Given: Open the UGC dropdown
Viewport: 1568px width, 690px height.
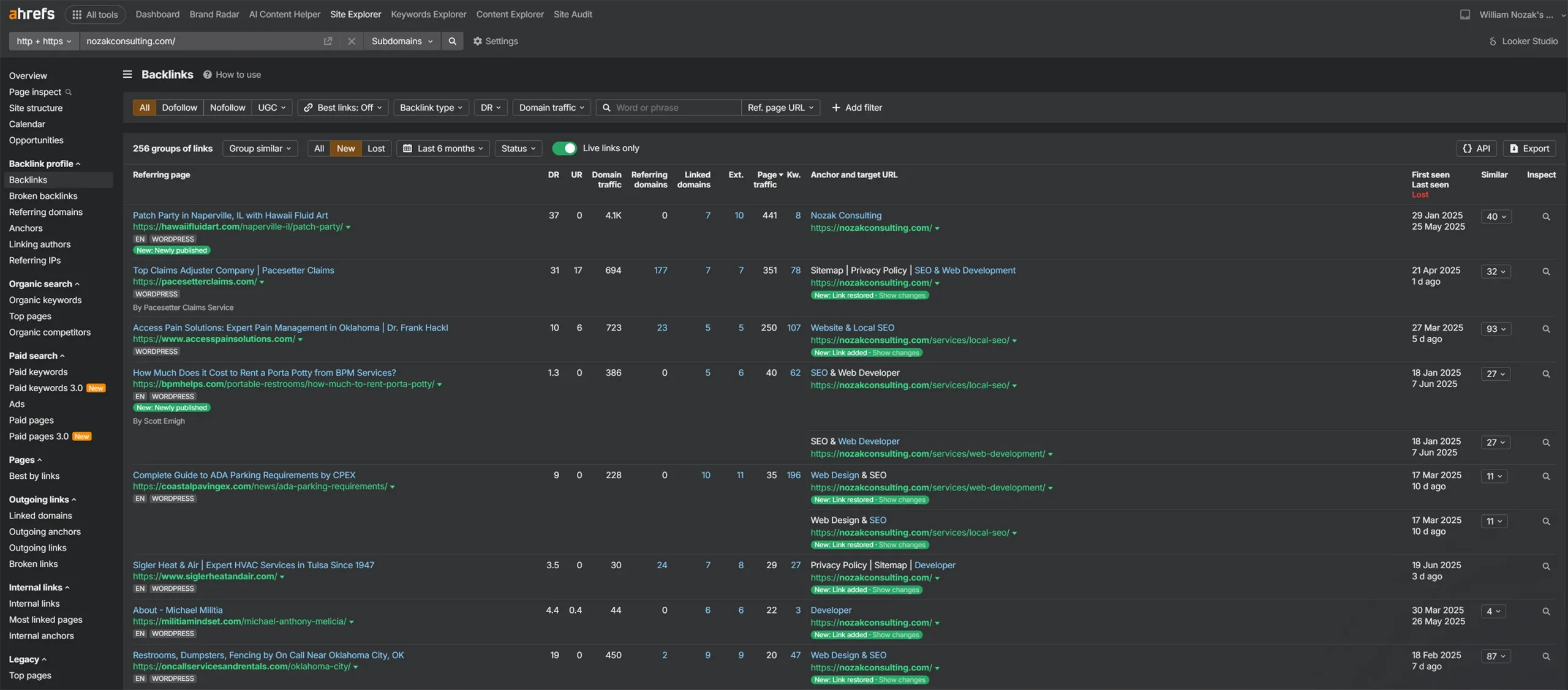Looking at the screenshot, I should pos(271,108).
